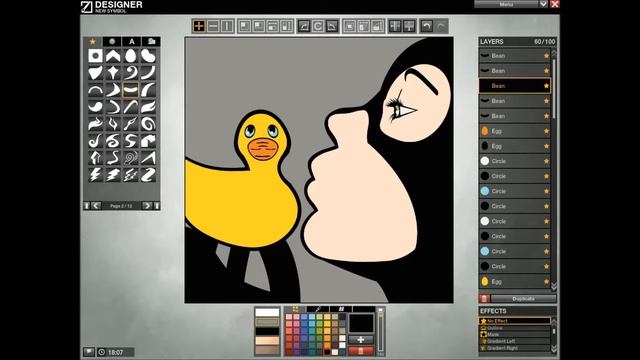Select the four-pointed star shape
The image size is (640, 360).
113,73
